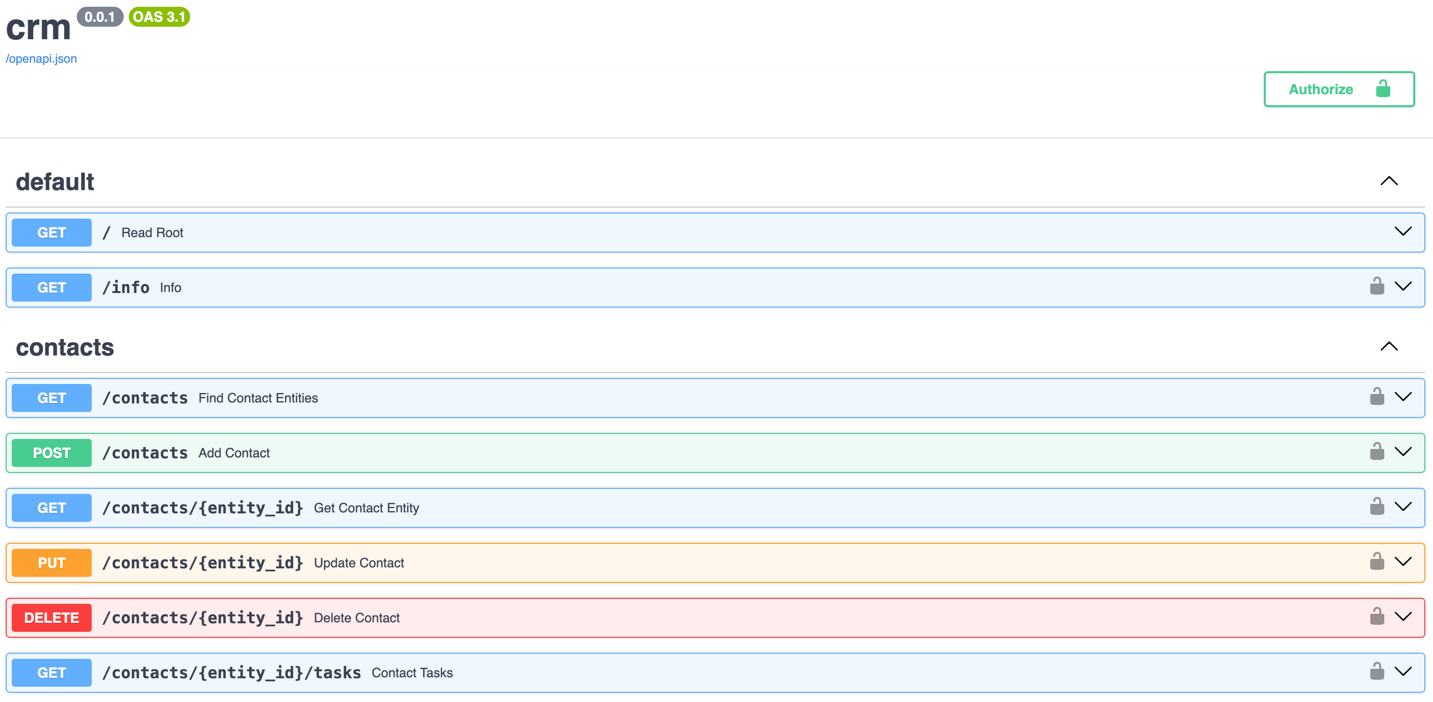Click lock icon on Find Contact Entities row
Image resolution: width=1433 pixels, height=702 pixels.
(x=1377, y=396)
